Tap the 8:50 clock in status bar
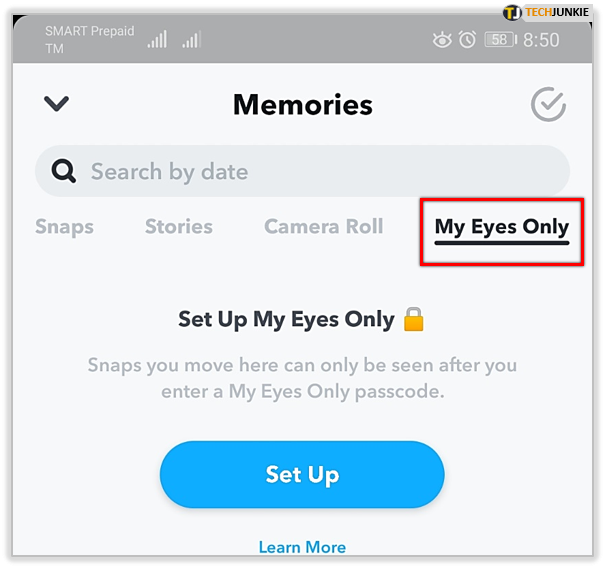Viewport: 605px width, 568px height. [541, 40]
